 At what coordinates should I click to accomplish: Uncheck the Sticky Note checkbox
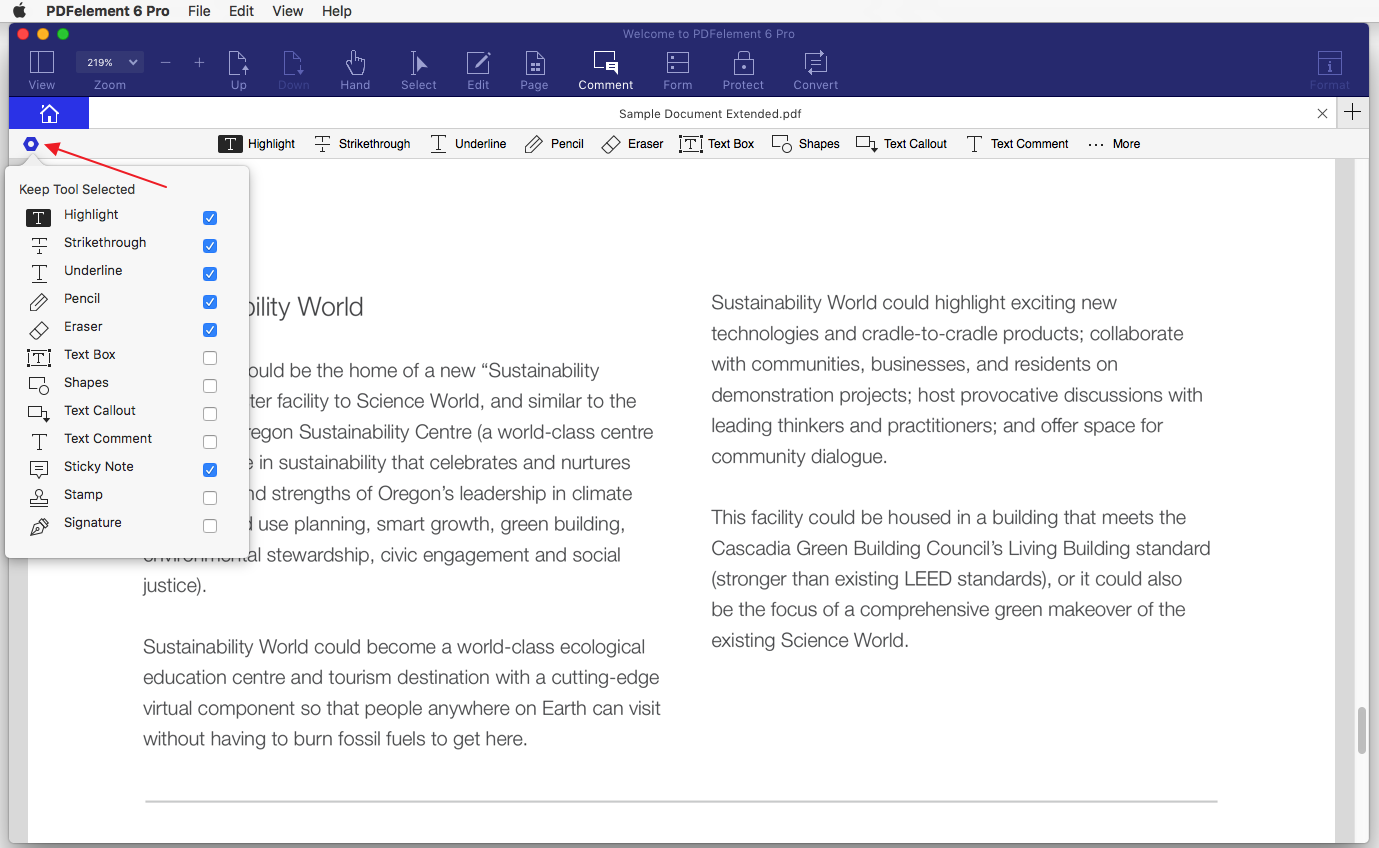point(210,470)
